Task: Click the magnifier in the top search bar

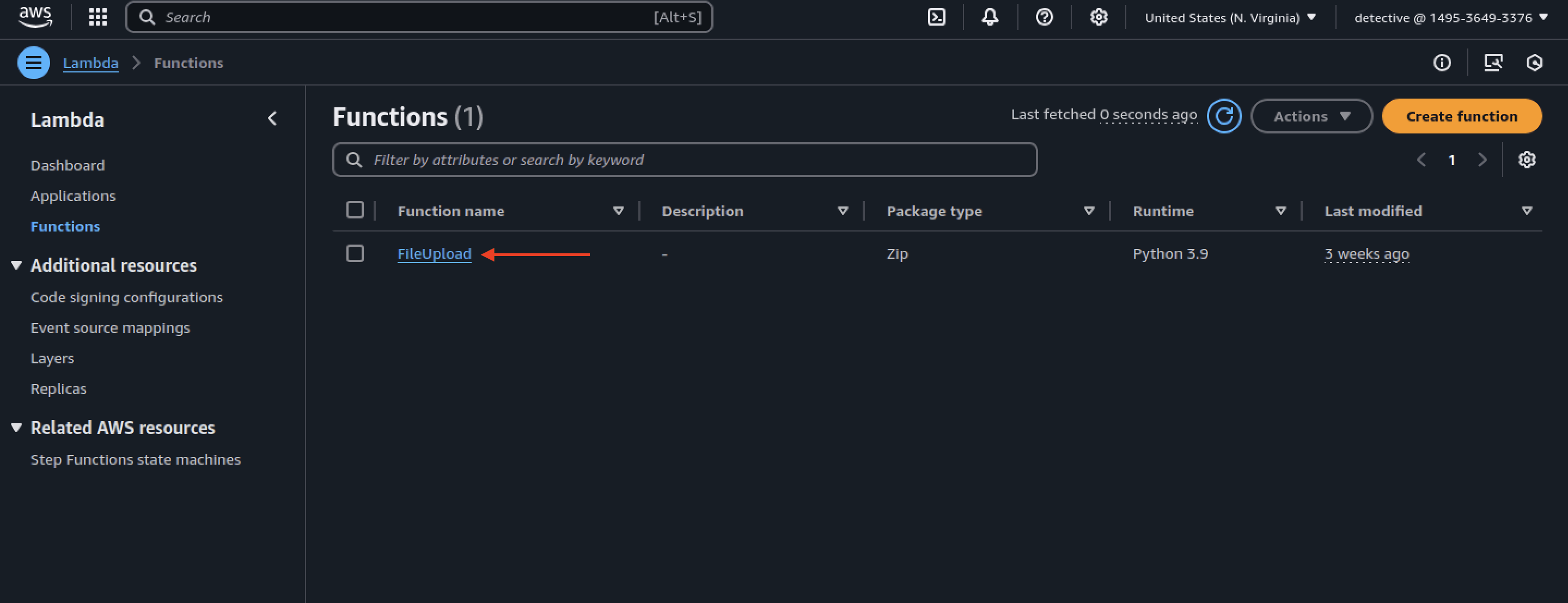Action: pyautogui.click(x=147, y=17)
